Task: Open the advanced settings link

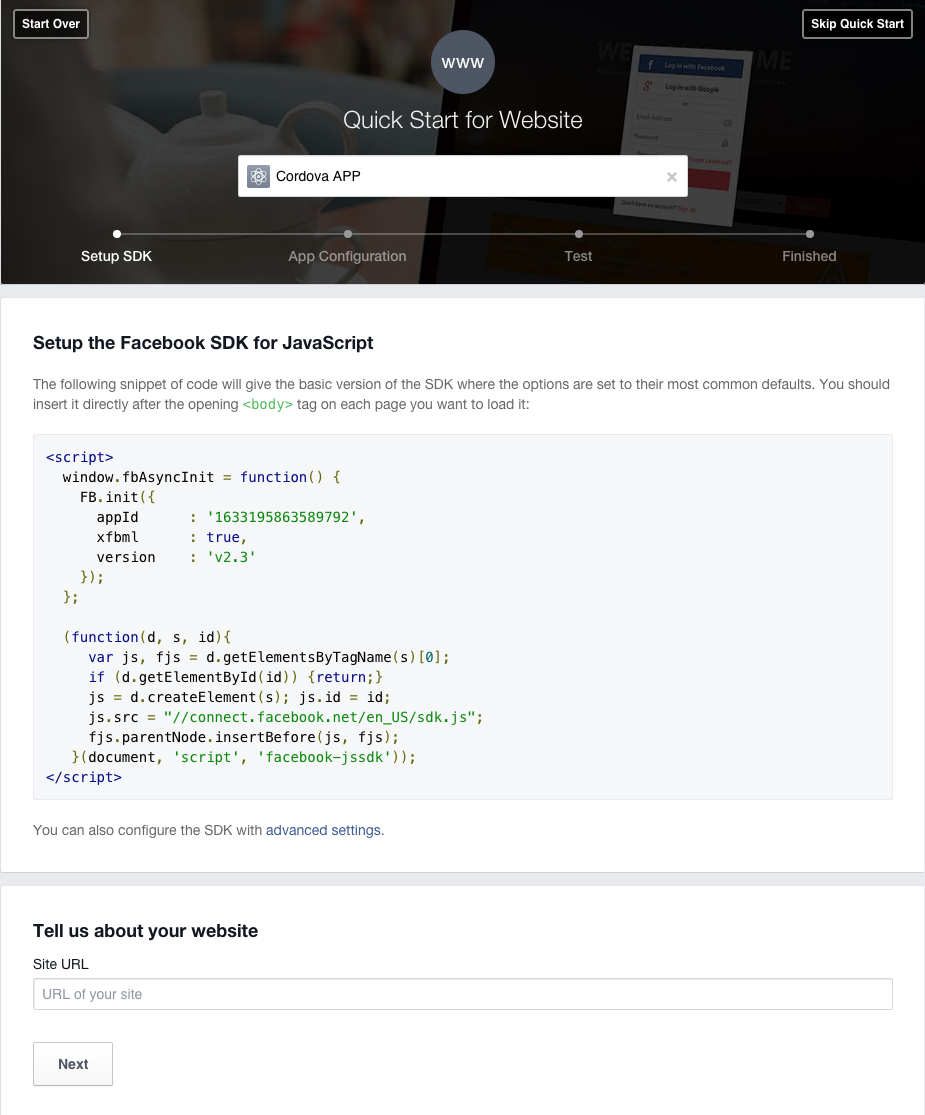Action: 324,831
